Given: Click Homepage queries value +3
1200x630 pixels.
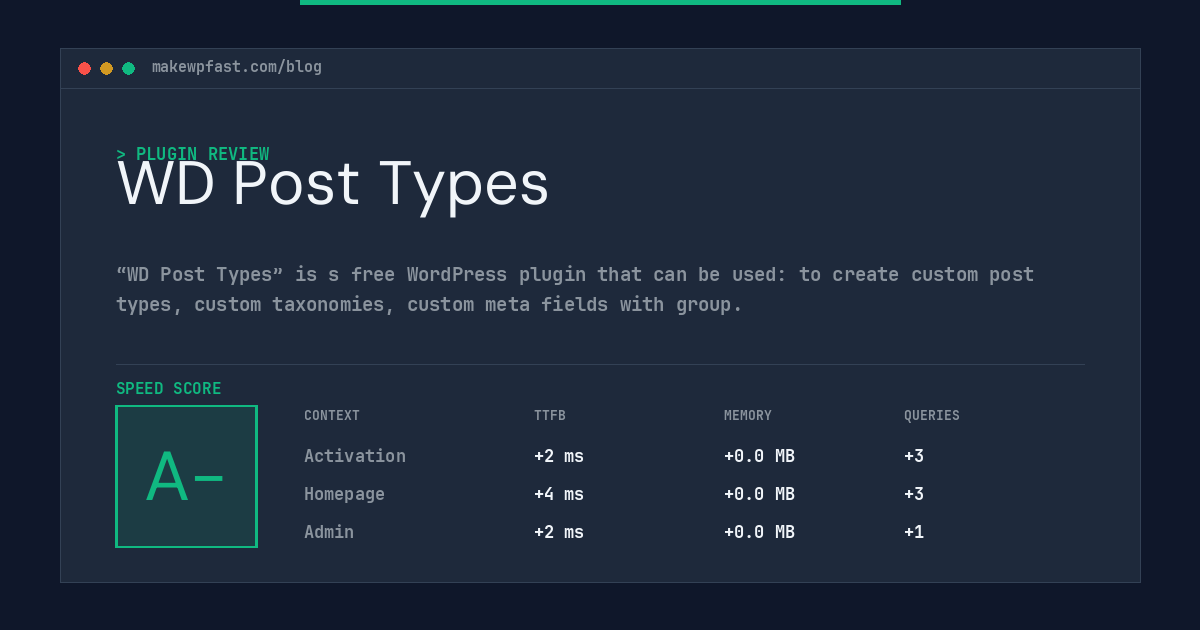Looking at the screenshot, I should click(914, 494).
